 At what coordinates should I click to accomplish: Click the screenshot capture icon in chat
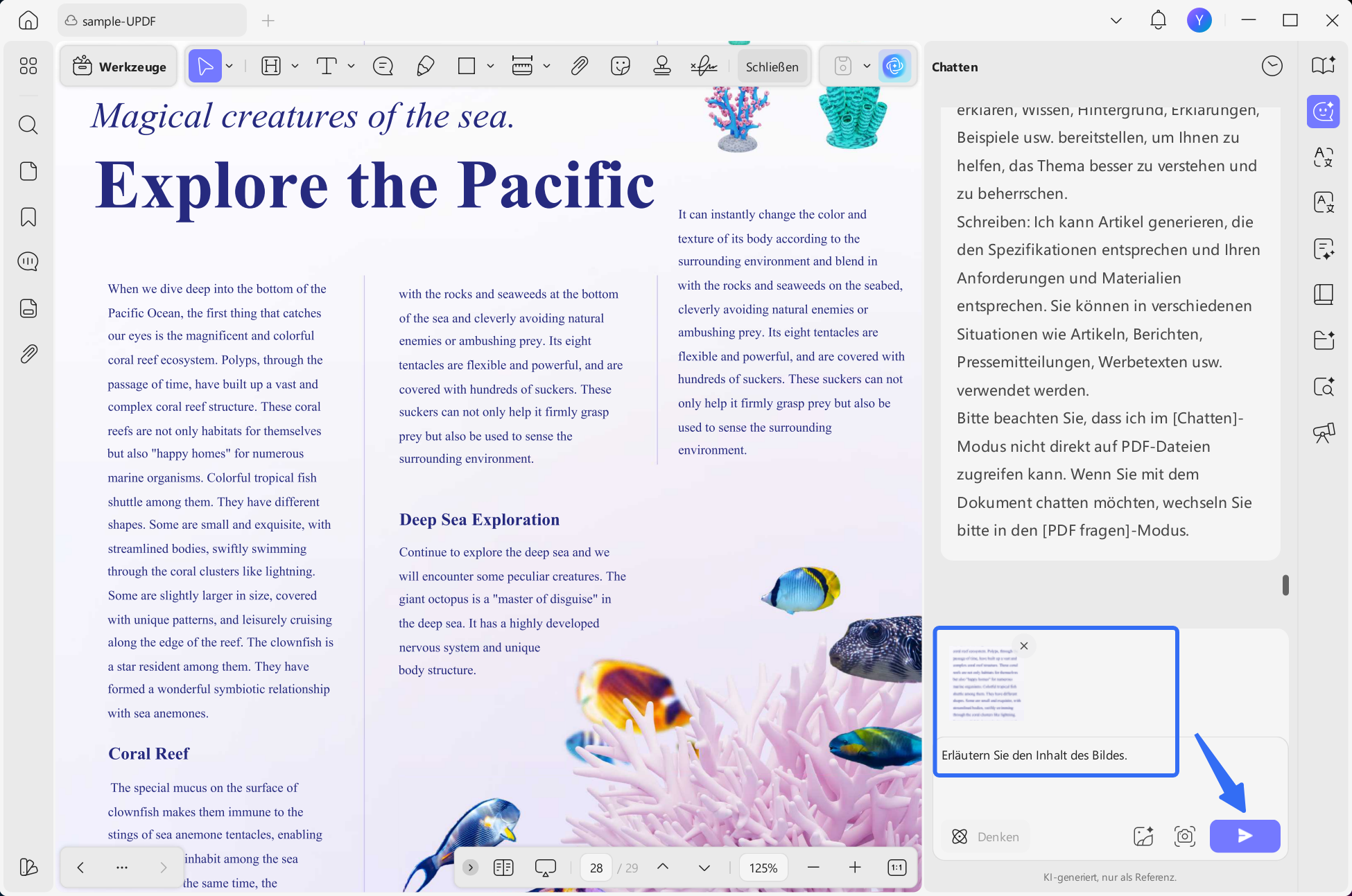1185,836
